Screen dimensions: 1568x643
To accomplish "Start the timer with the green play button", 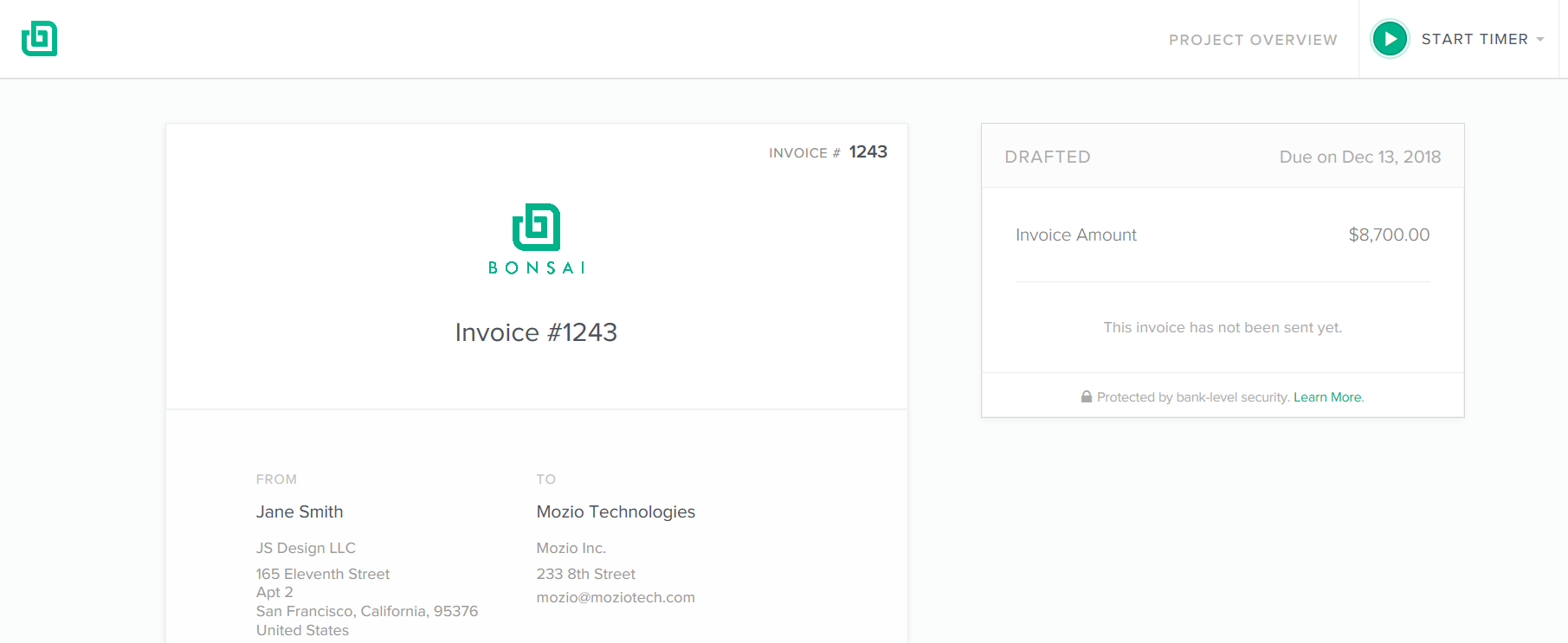I will 1390,39.
